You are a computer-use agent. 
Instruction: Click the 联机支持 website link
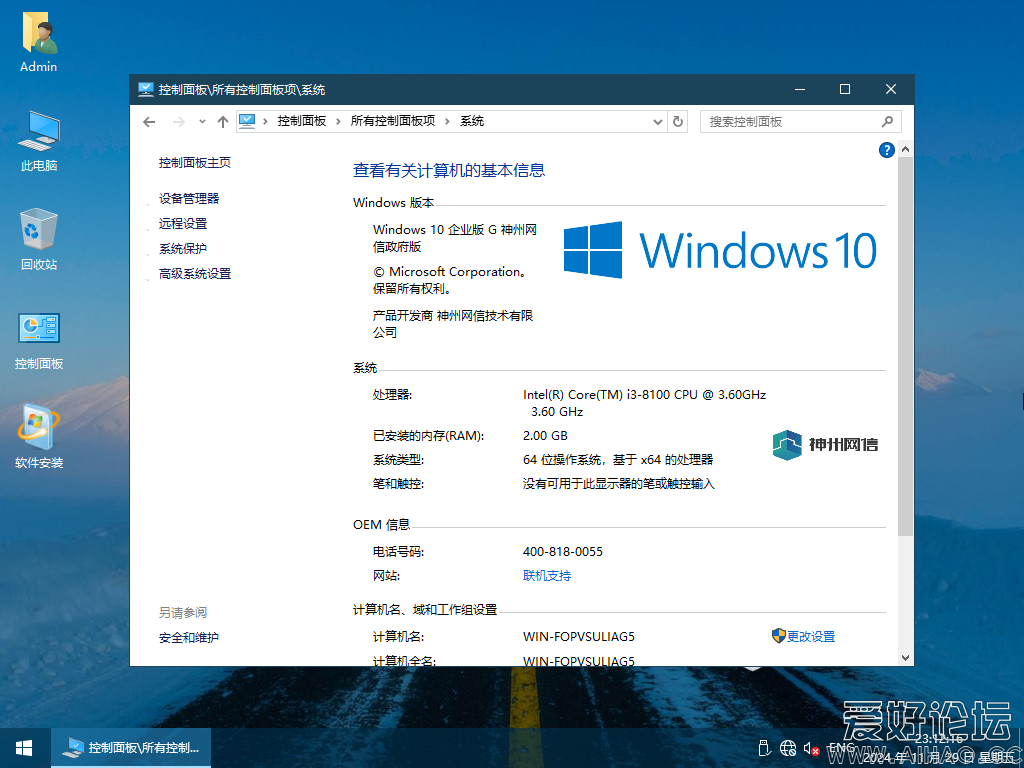(547, 576)
